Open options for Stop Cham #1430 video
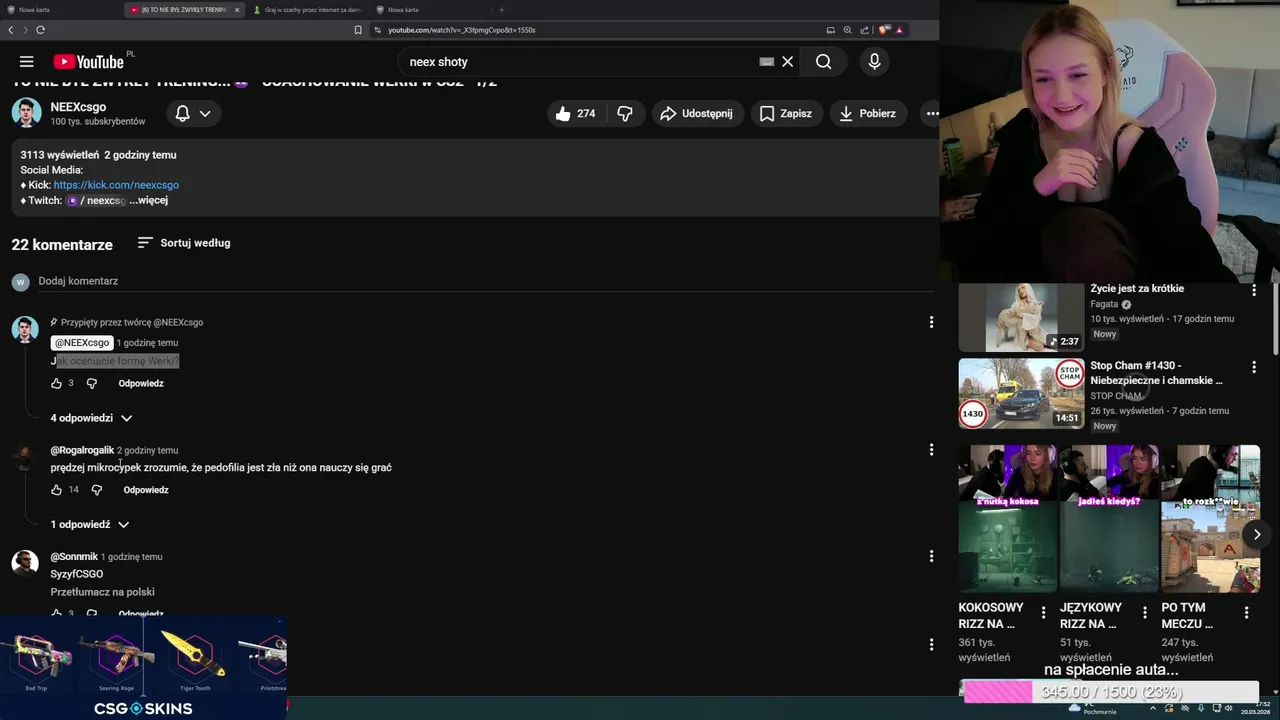Image resolution: width=1280 pixels, height=720 pixels. click(x=1254, y=367)
